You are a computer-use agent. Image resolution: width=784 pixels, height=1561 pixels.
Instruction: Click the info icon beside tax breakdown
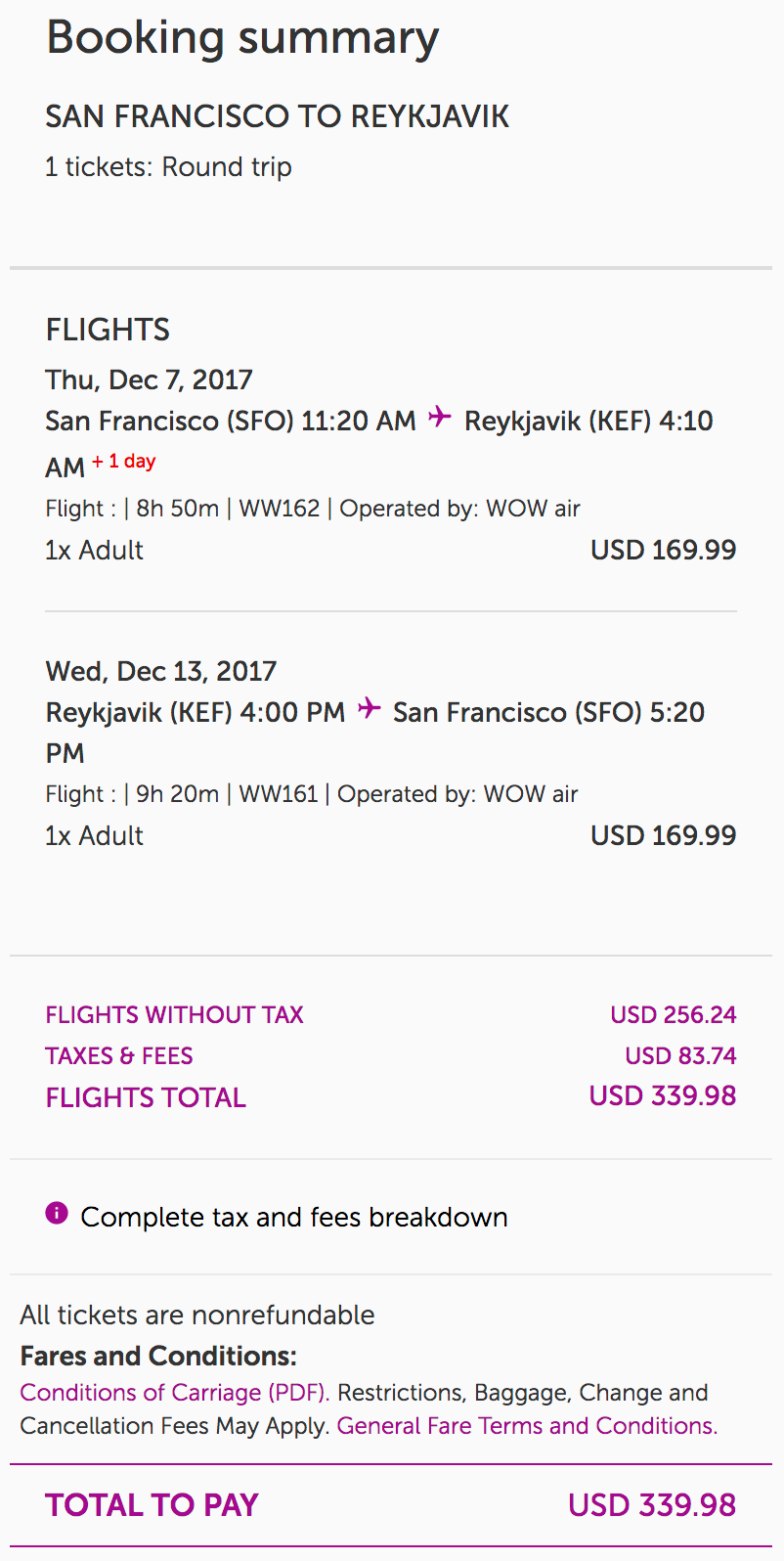pyautogui.click(x=57, y=1214)
